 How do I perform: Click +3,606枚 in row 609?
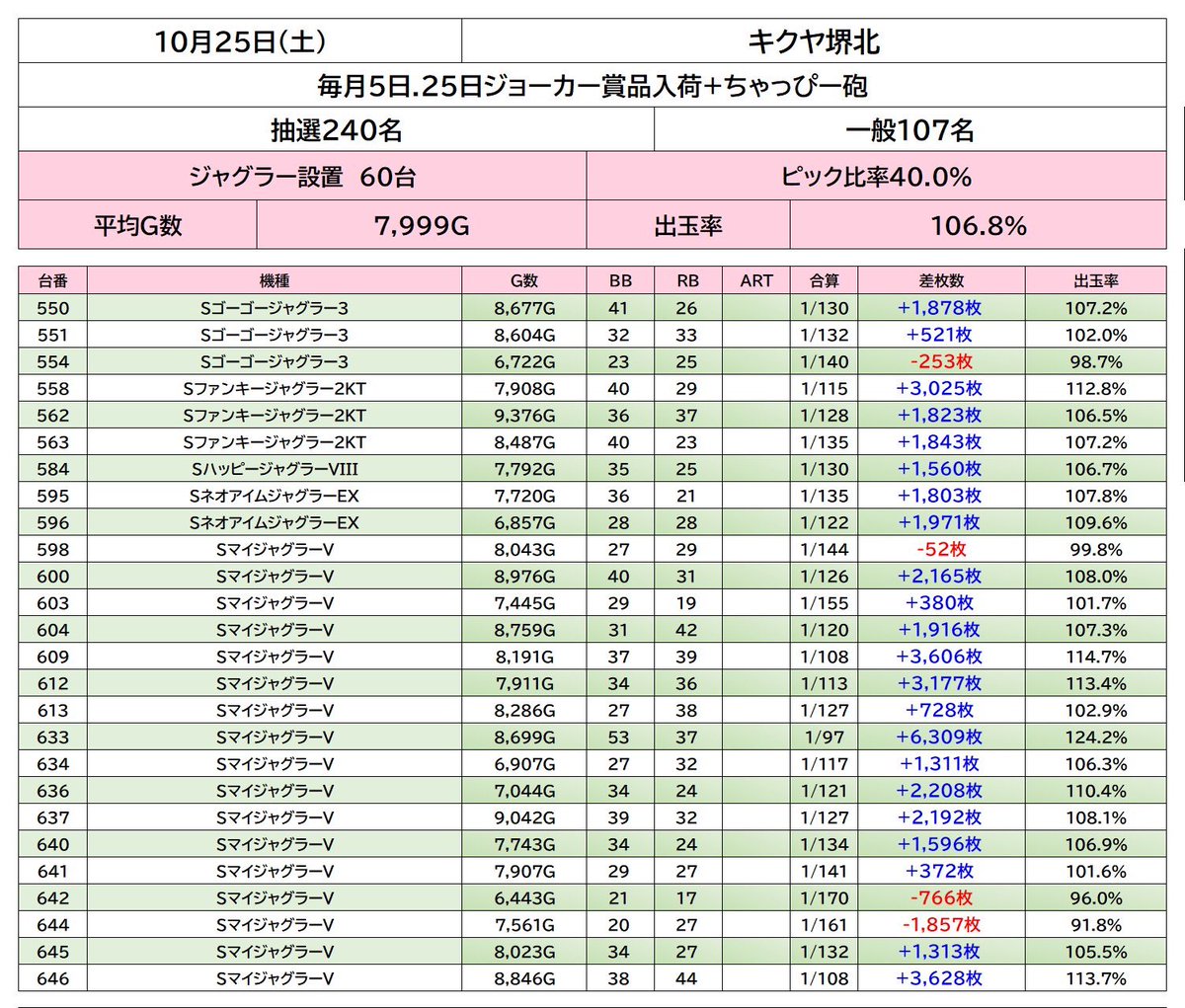(939, 657)
